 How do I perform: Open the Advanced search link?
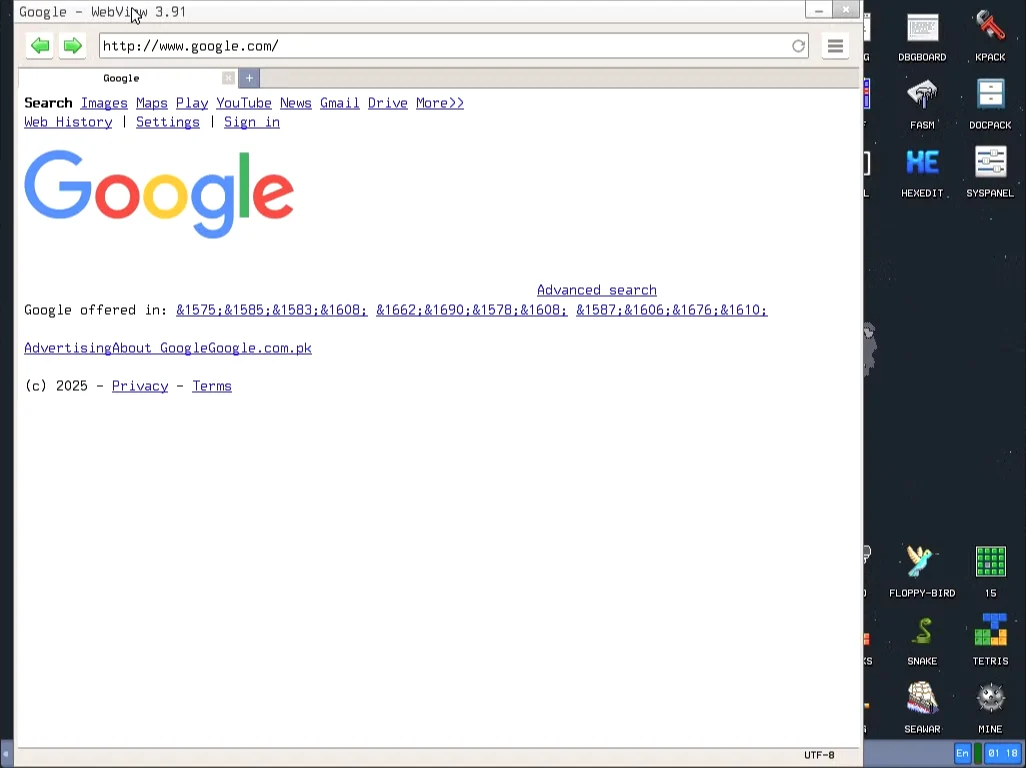pyautogui.click(x=597, y=290)
